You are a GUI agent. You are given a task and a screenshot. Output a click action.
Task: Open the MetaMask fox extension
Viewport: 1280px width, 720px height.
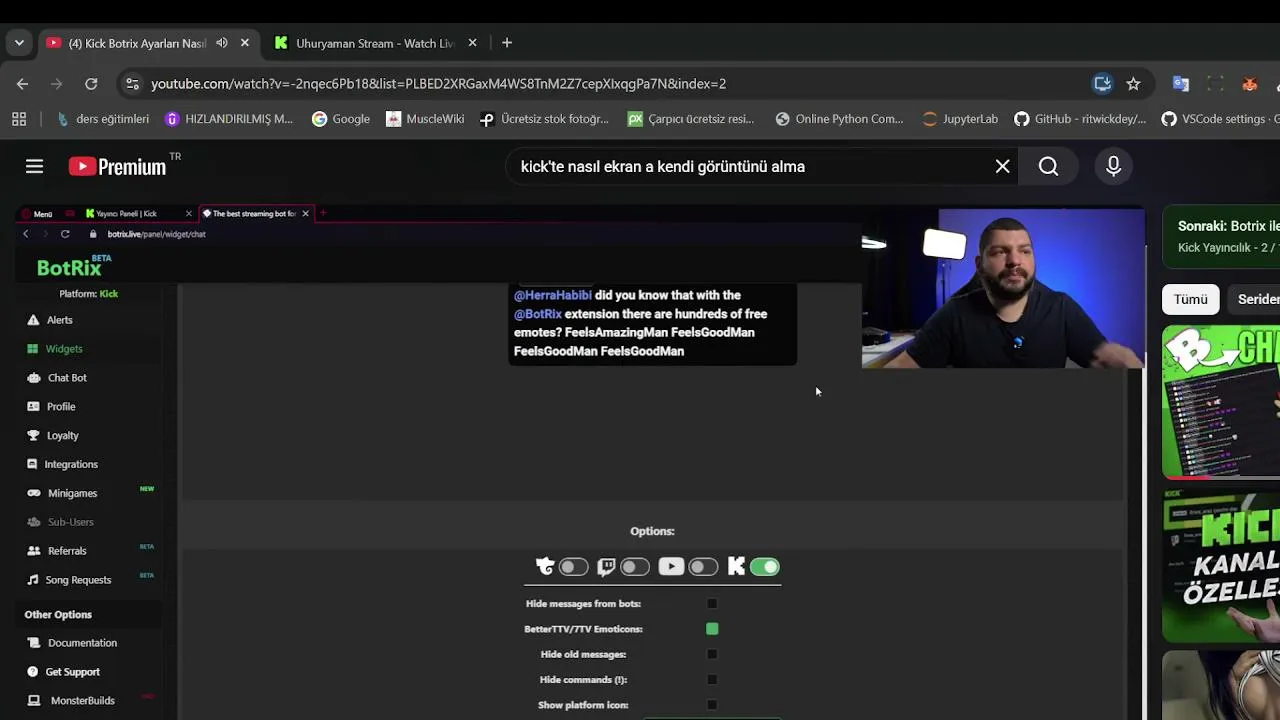tap(1249, 84)
